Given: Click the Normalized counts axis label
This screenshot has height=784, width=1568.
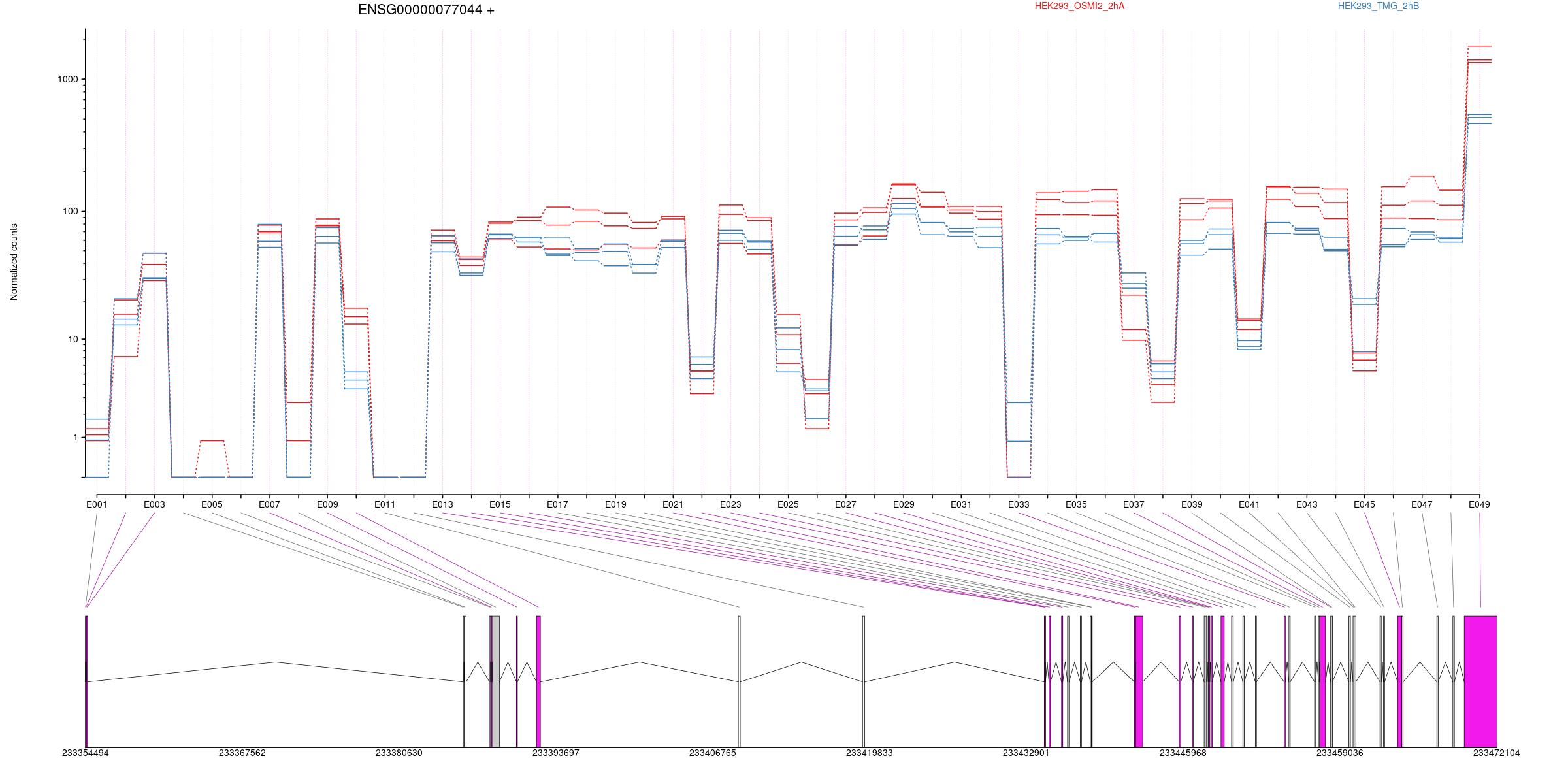Looking at the screenshot, I should [14, 262].
